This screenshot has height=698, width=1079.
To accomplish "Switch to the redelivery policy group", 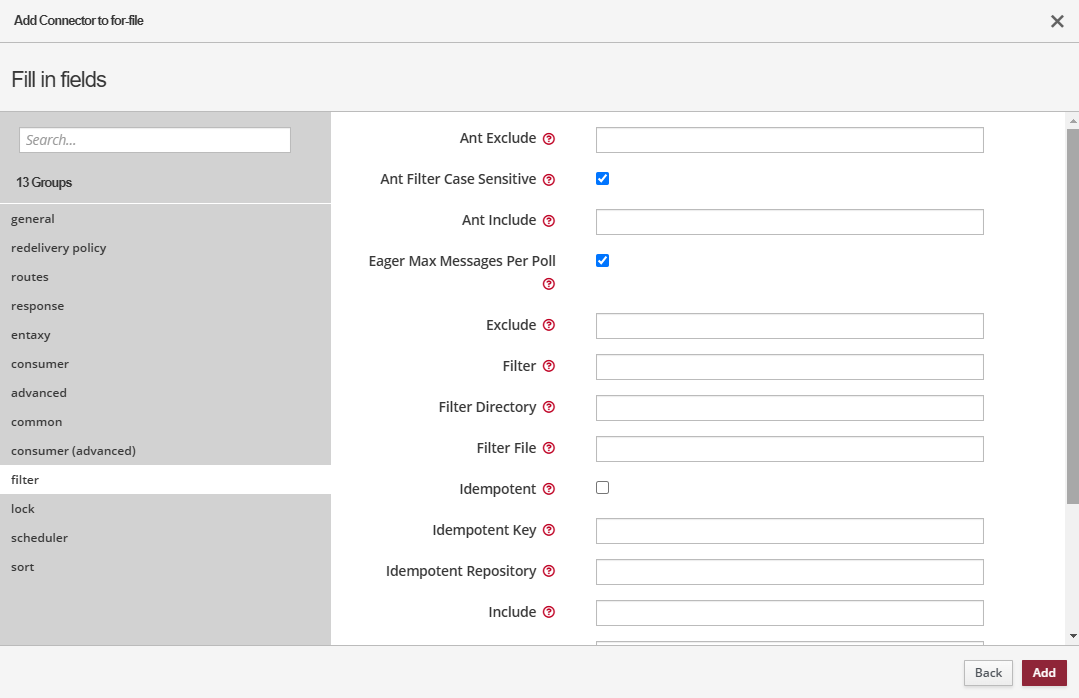I will coord(58,248).
